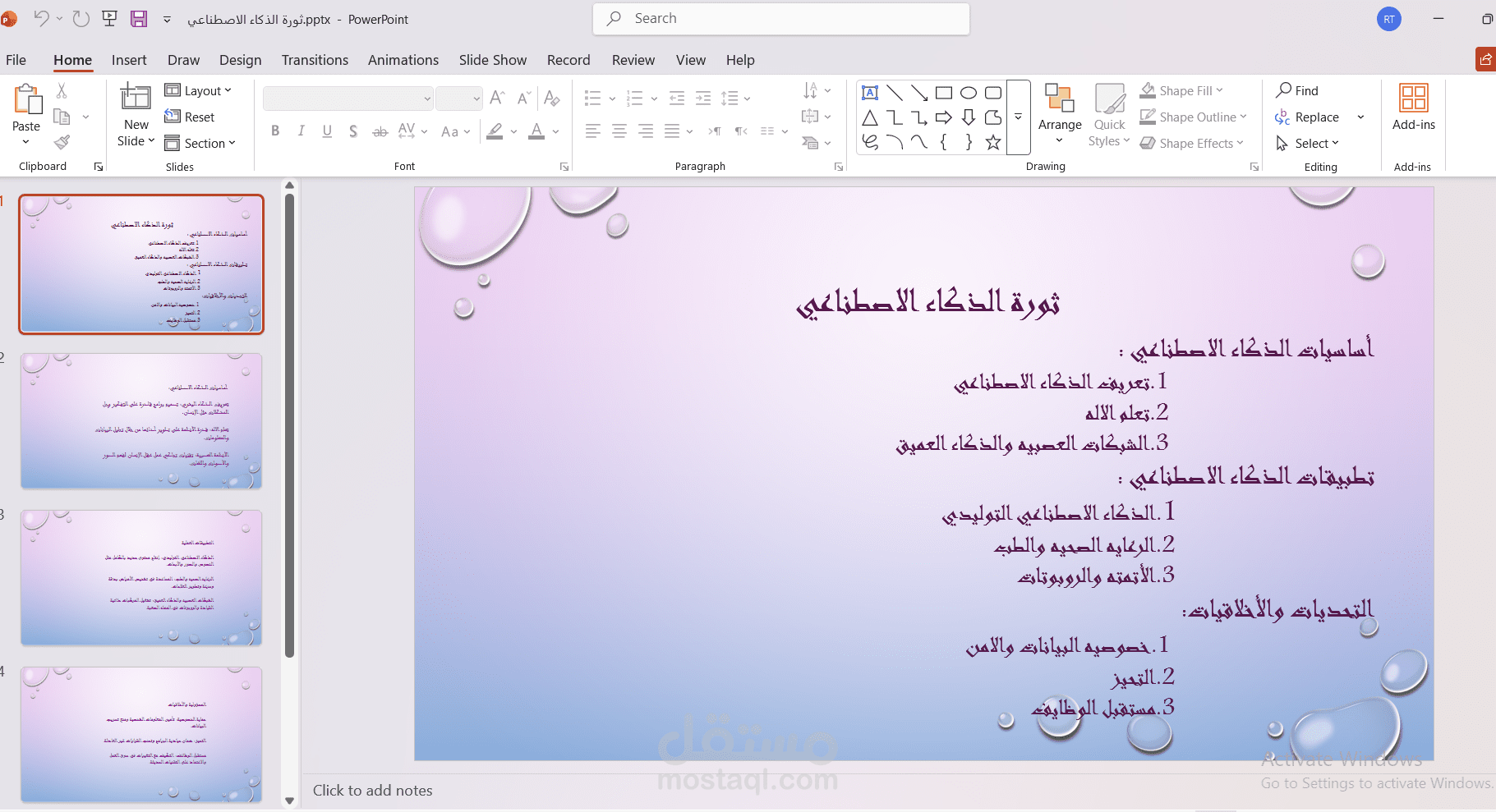The image size is (1496, 812).
Task: Pick the rectangle shape in gallery
Action: pyautogui.click(x=944, y=93)
